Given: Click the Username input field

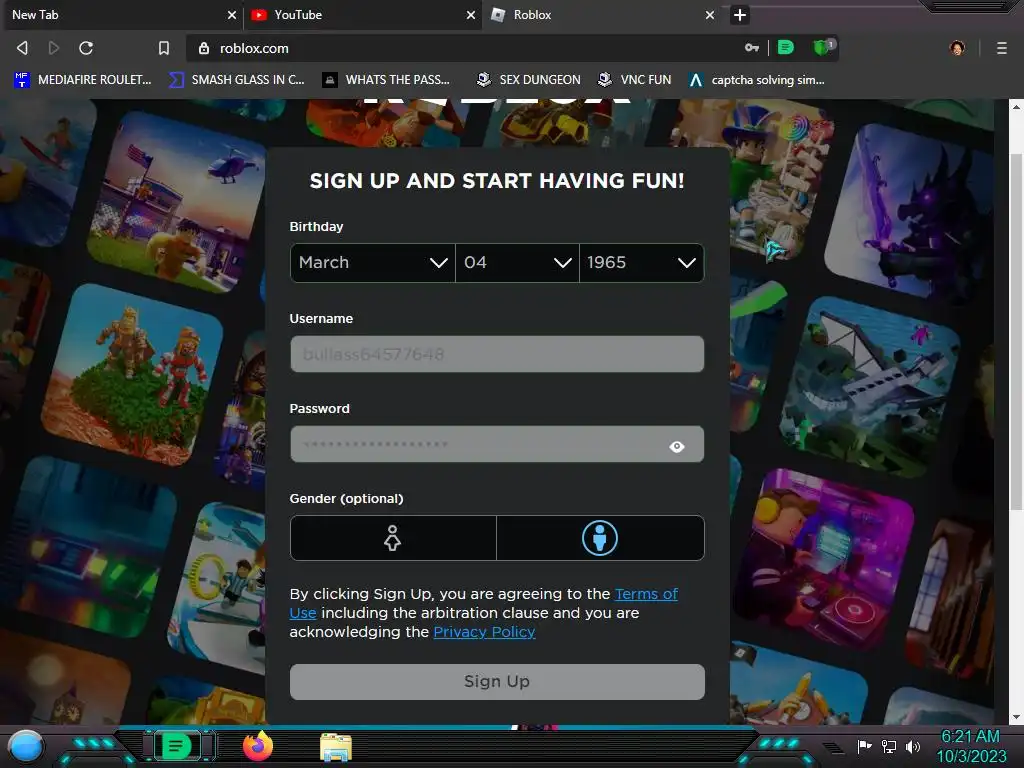Looking at the screenshot, I should tap(497, 354).
